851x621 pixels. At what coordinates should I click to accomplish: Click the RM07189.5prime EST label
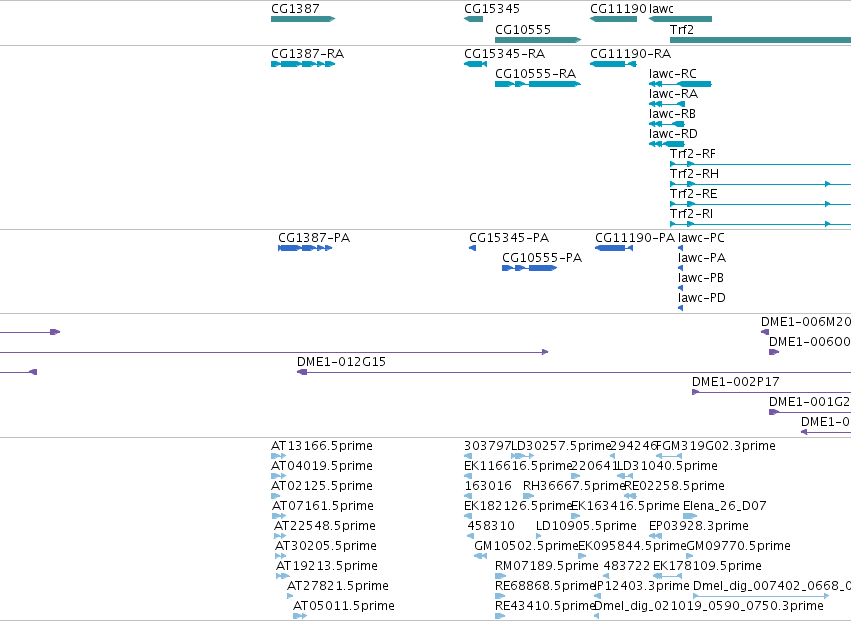tap(547, 567)
